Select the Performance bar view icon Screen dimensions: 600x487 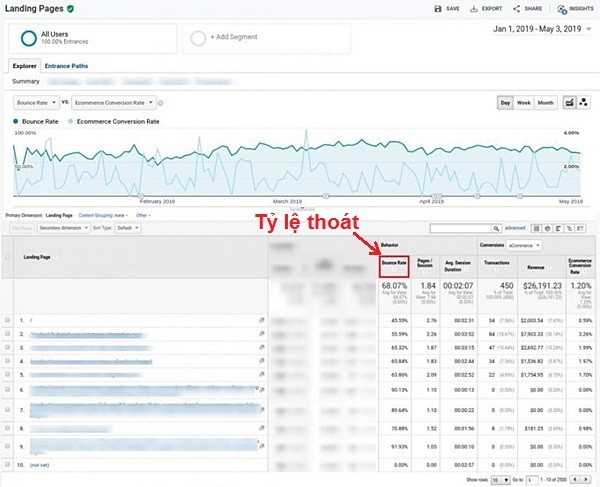point(559,228)
